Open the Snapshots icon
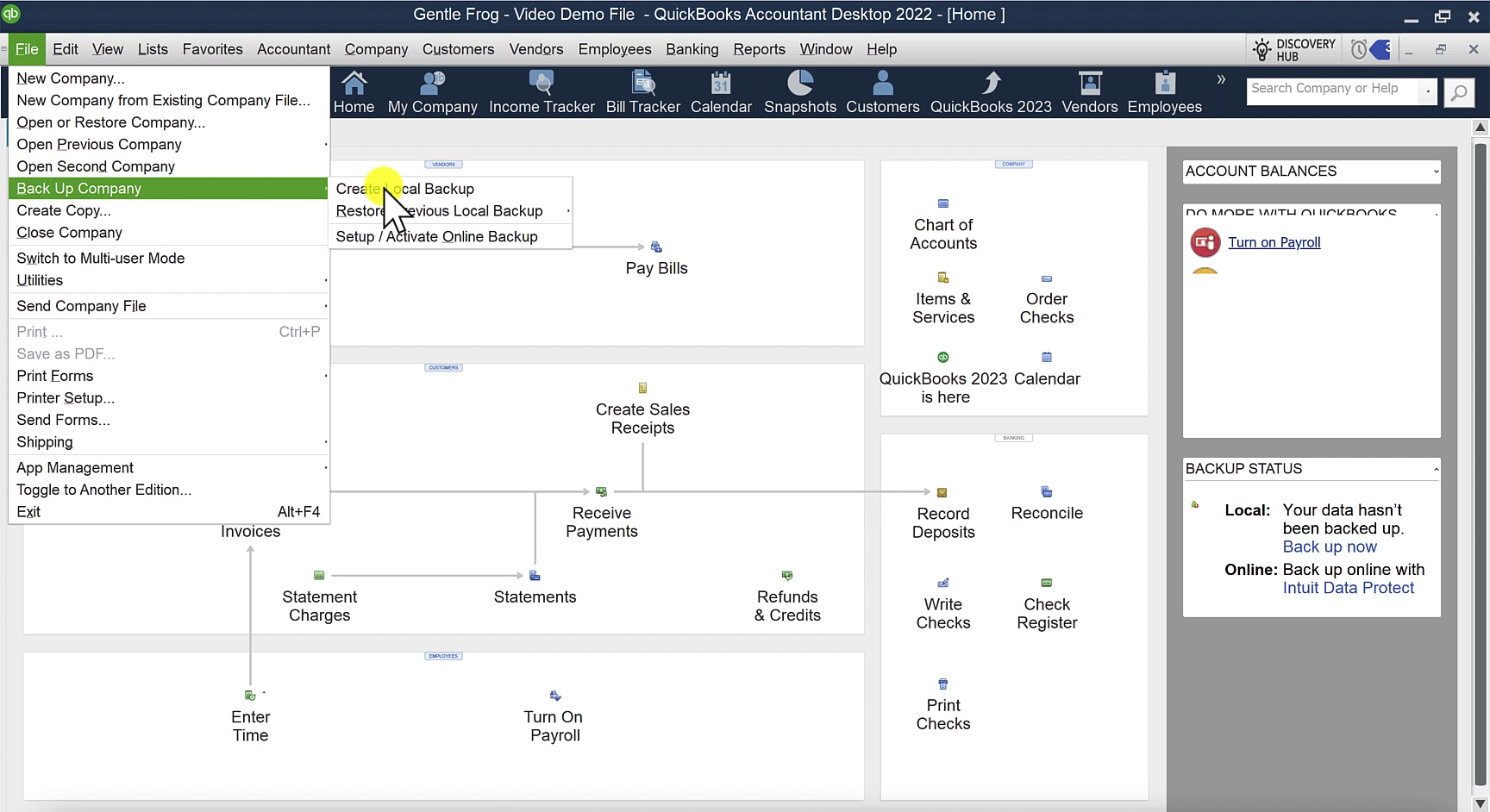Viewport: 1490px width, 812px height. pyautogui.click(x=800, y=93)
